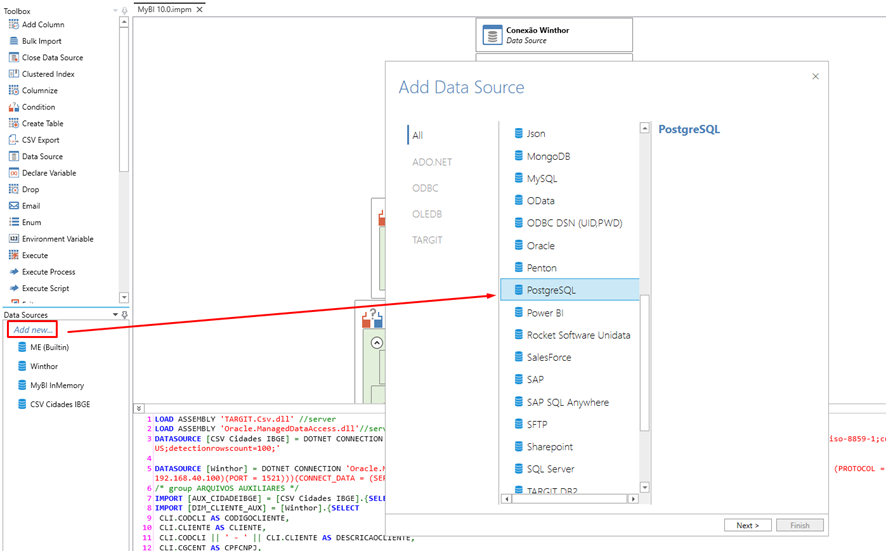Click the Conexão Winthor data source node icon
The image size is (886, 551).
click(x=492, y=34)
